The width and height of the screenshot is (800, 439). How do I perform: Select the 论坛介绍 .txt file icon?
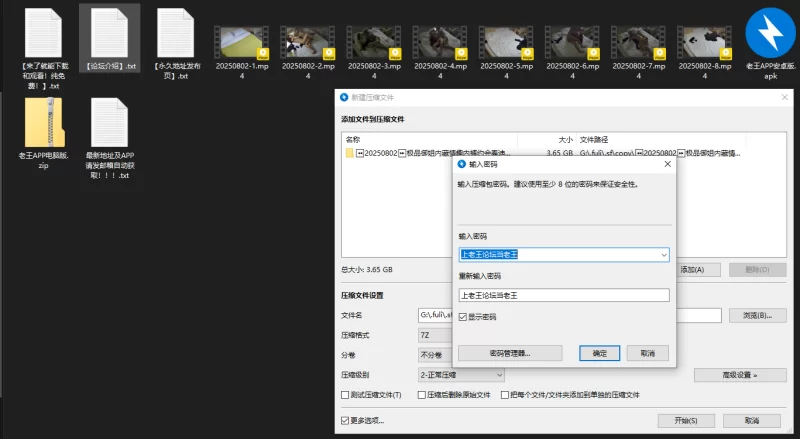[109, 33]
